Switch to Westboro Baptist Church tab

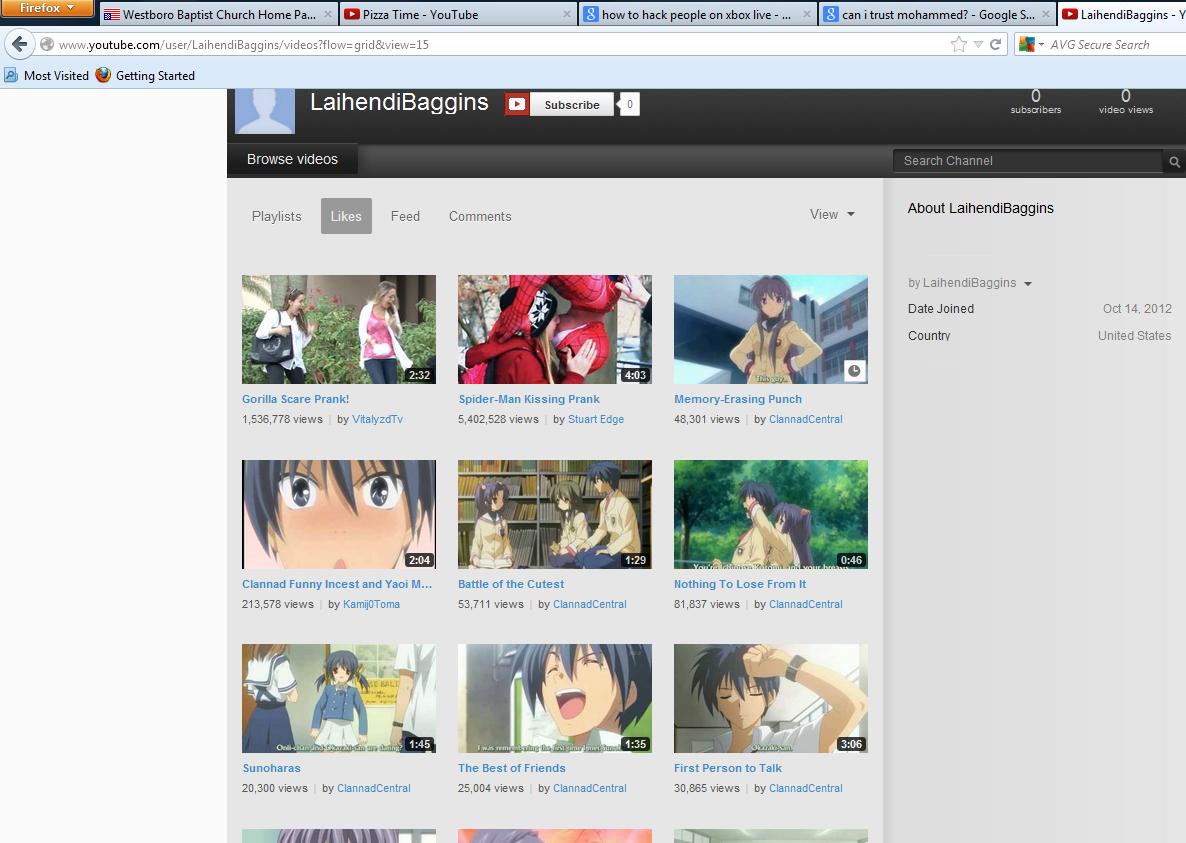click(219, 14)
